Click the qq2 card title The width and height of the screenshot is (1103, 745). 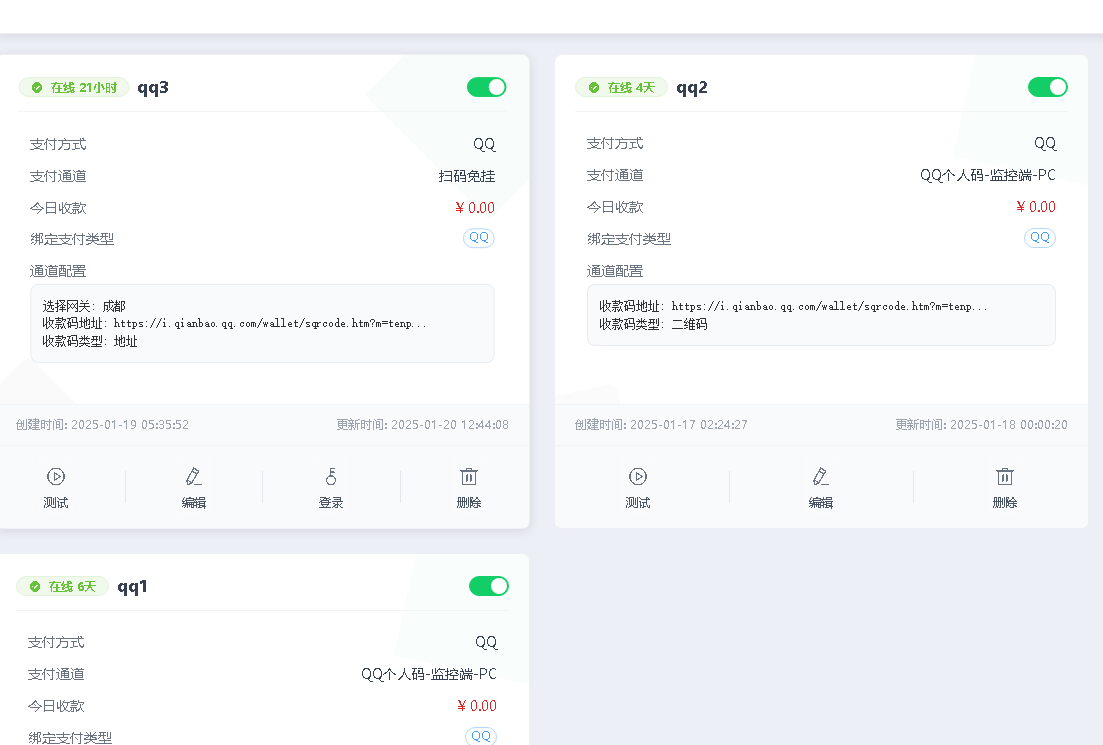point(692,88)
